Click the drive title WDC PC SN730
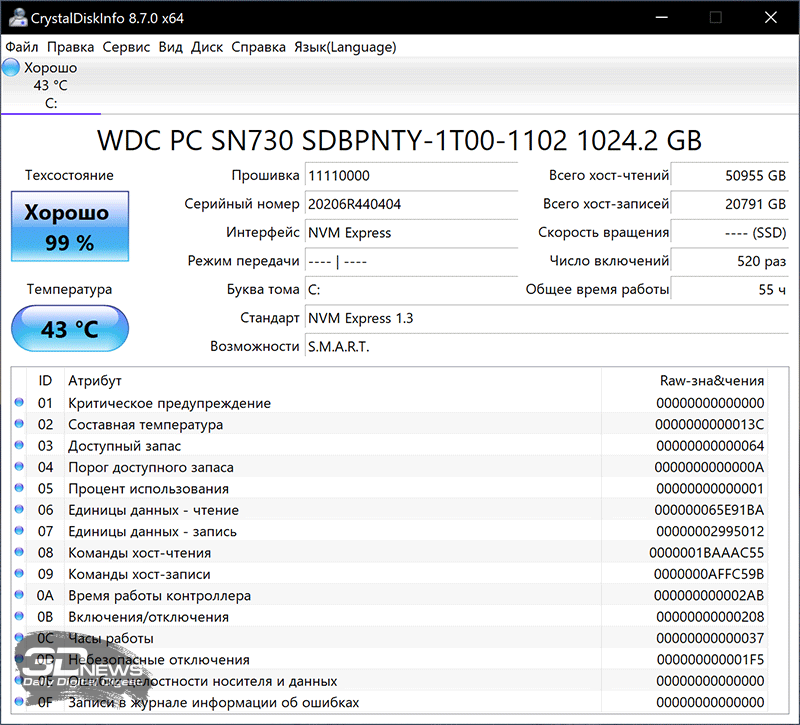Image resolution: width=800 pixels, height=725 pixels. (399, 140)
